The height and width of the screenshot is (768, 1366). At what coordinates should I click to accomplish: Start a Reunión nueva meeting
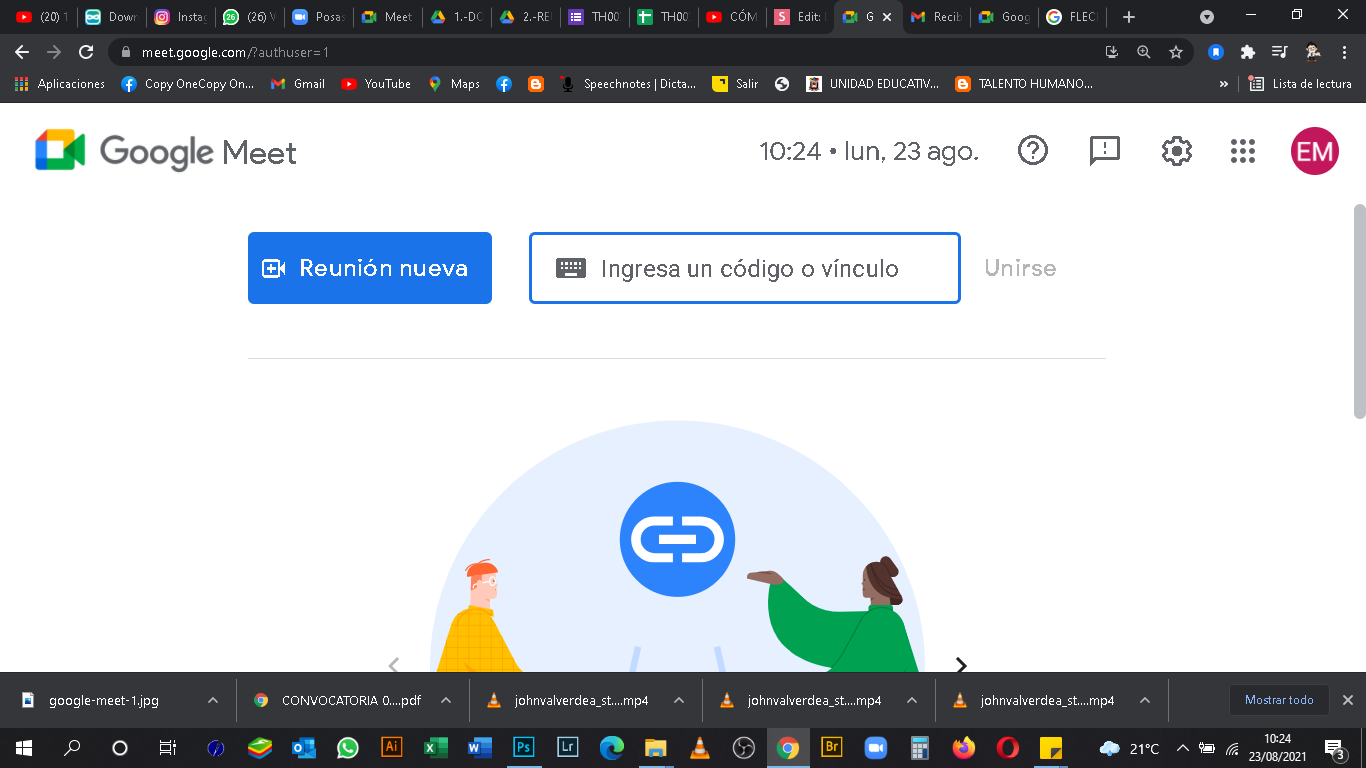[x=370, y=268]
